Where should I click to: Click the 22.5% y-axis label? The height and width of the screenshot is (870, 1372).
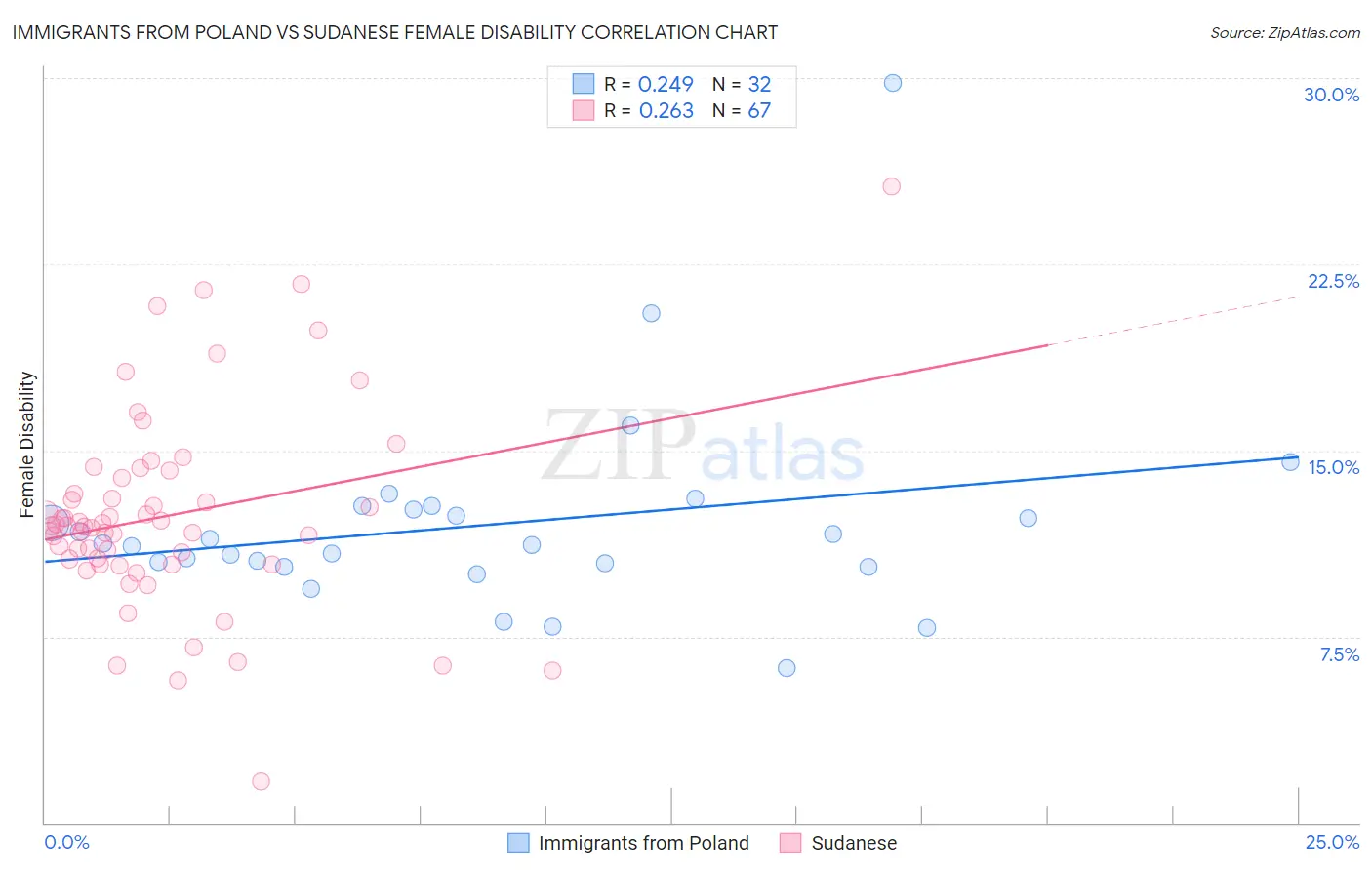[x=1333, y=281]
